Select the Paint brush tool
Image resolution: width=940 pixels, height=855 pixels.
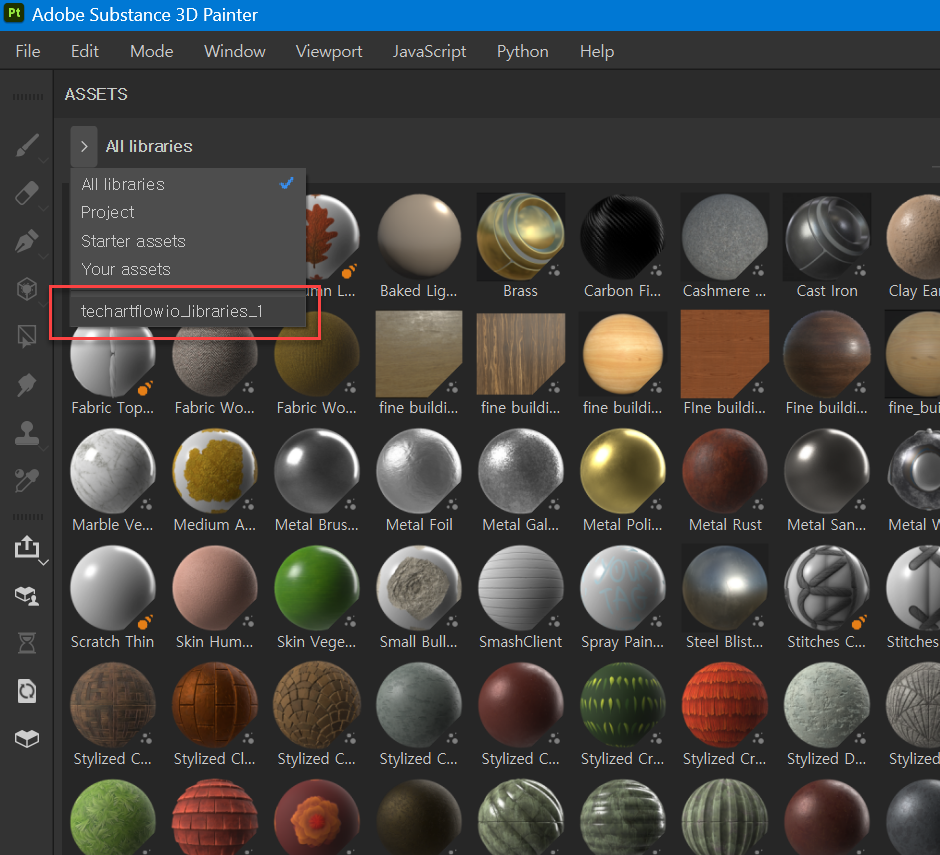[27, 144]
